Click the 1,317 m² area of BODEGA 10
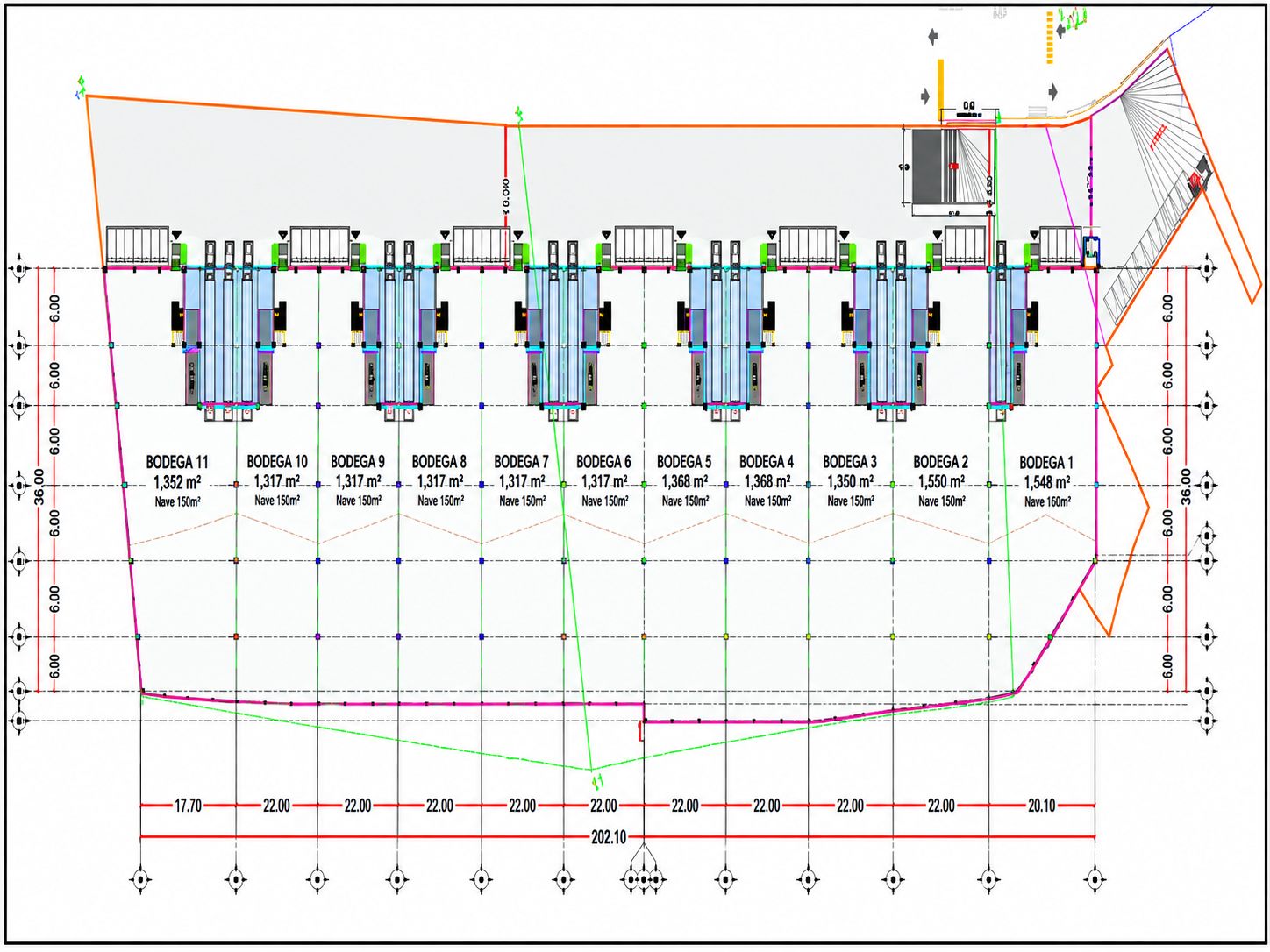 coord(277,481)
